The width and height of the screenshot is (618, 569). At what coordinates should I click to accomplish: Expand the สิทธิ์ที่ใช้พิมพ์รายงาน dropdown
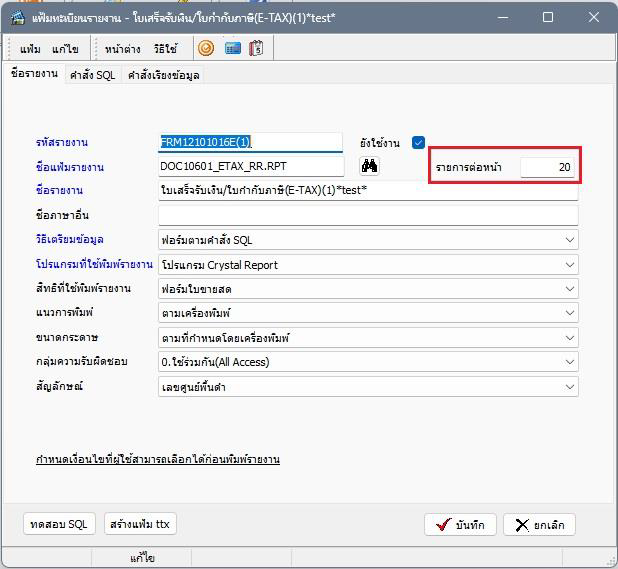pos(569,289)
